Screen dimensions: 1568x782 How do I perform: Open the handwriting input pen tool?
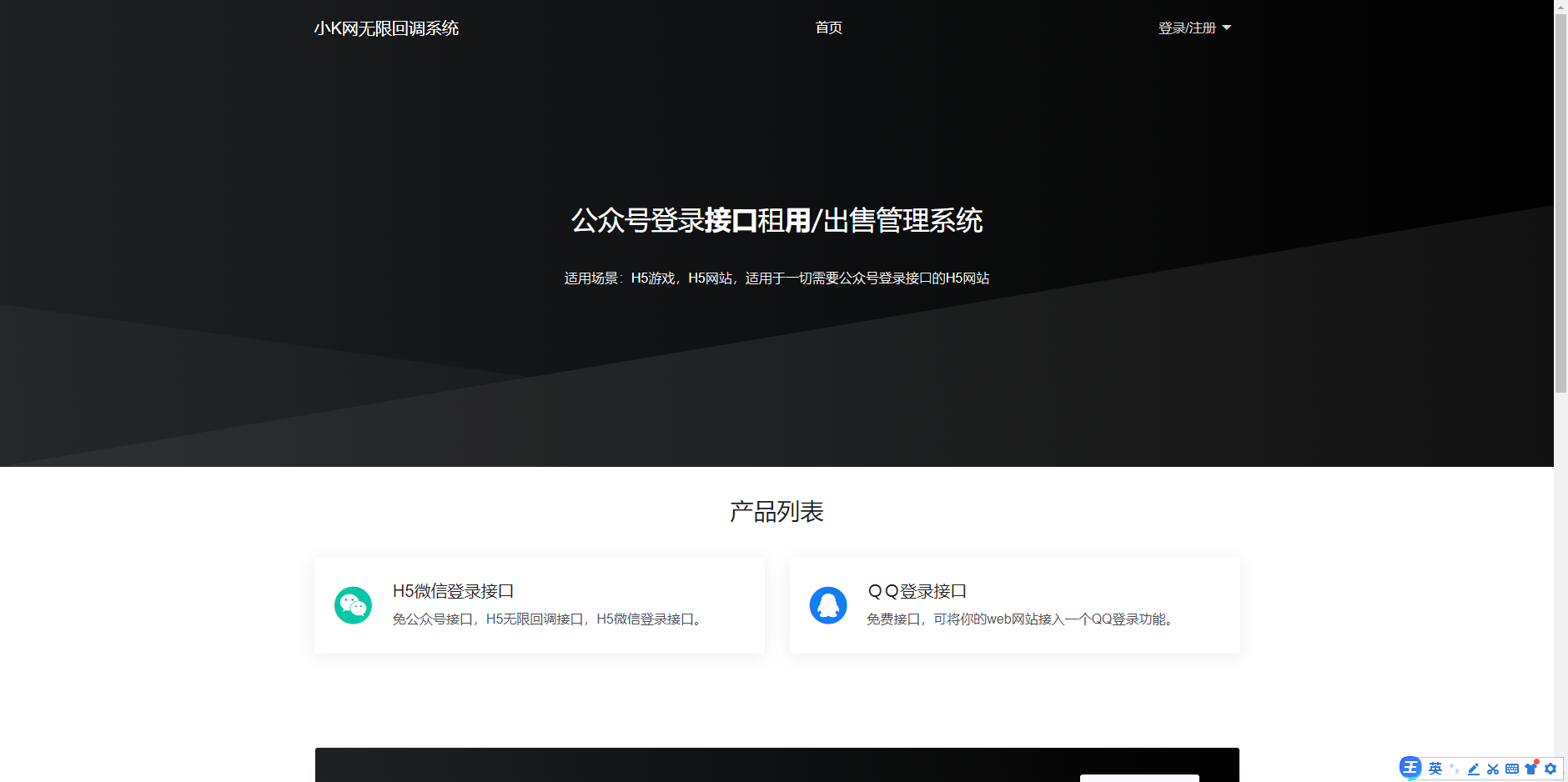1473,769
